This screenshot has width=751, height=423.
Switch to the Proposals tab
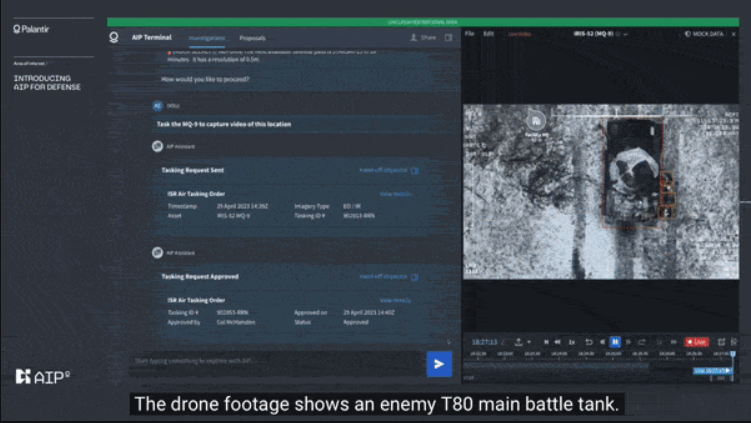pyautogui.click(x=252, y=38)
